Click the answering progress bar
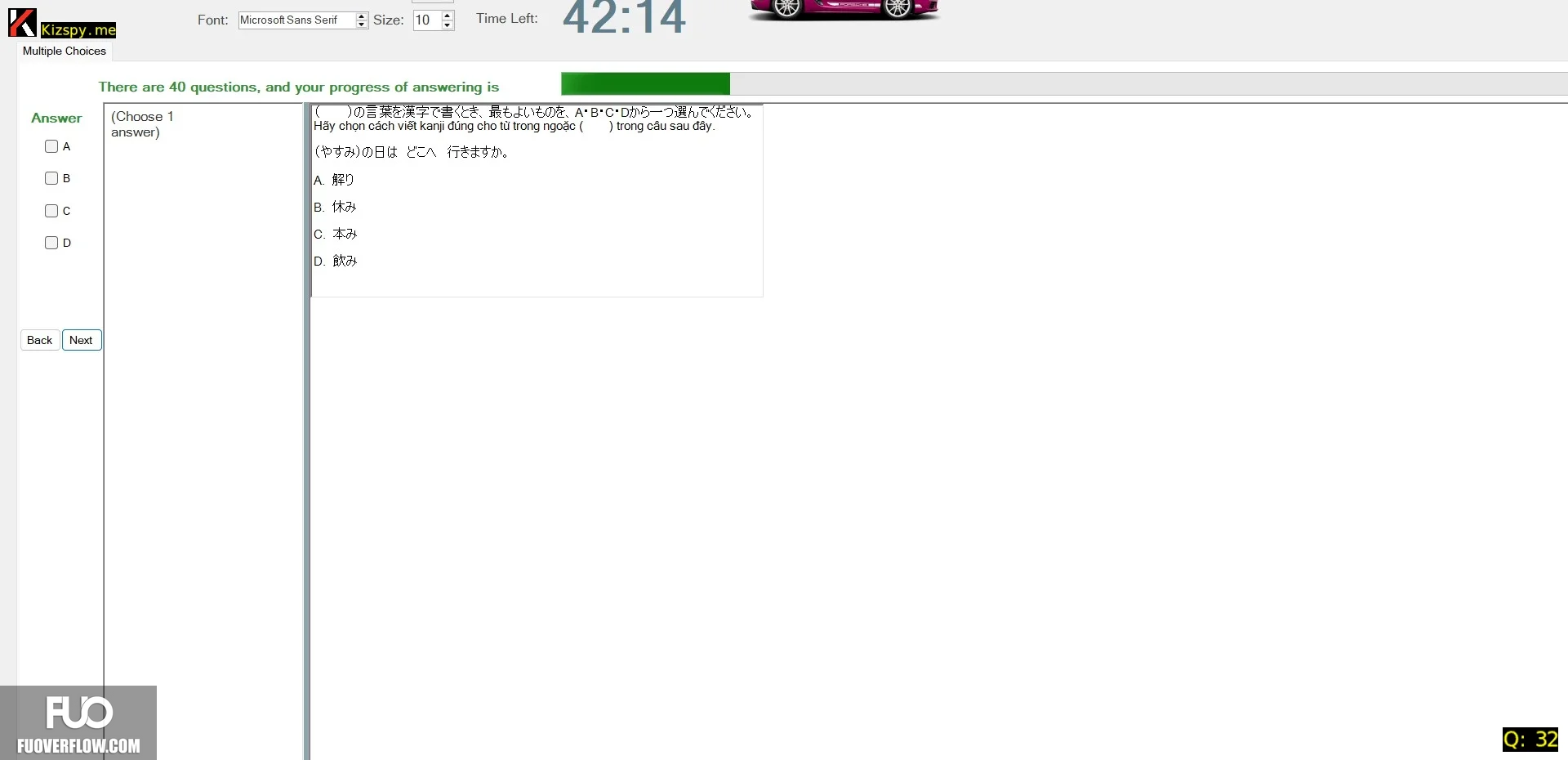The image size is (1568, 760). 1064,83
